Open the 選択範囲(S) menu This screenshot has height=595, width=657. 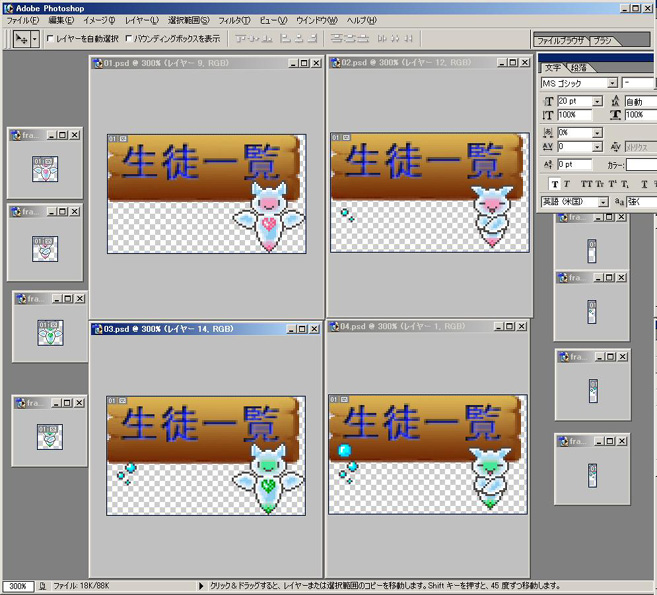(189, 20)
